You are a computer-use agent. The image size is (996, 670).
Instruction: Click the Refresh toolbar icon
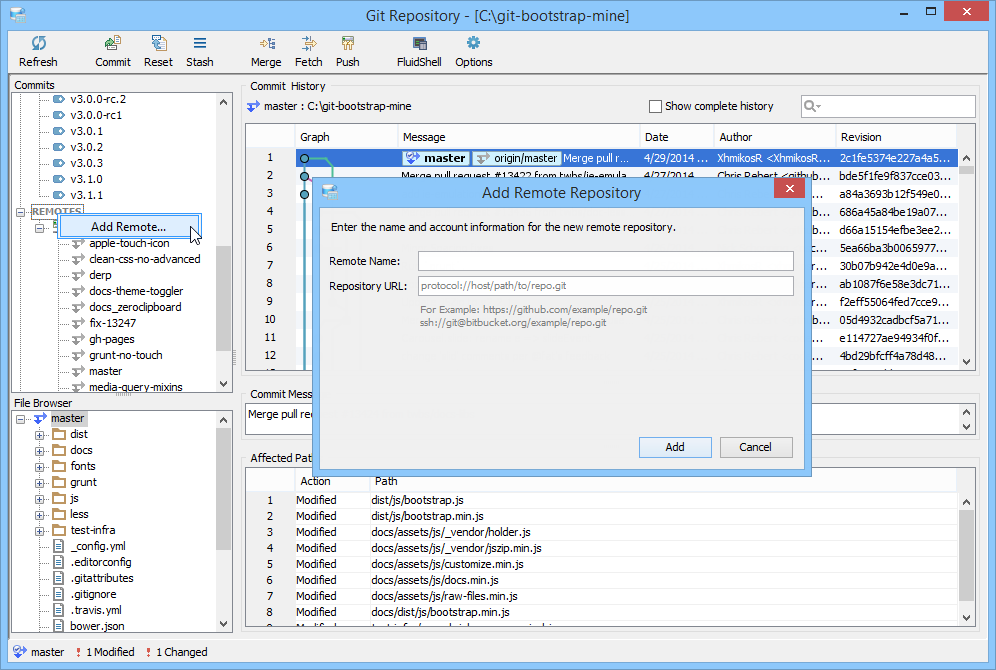(38, 43)
